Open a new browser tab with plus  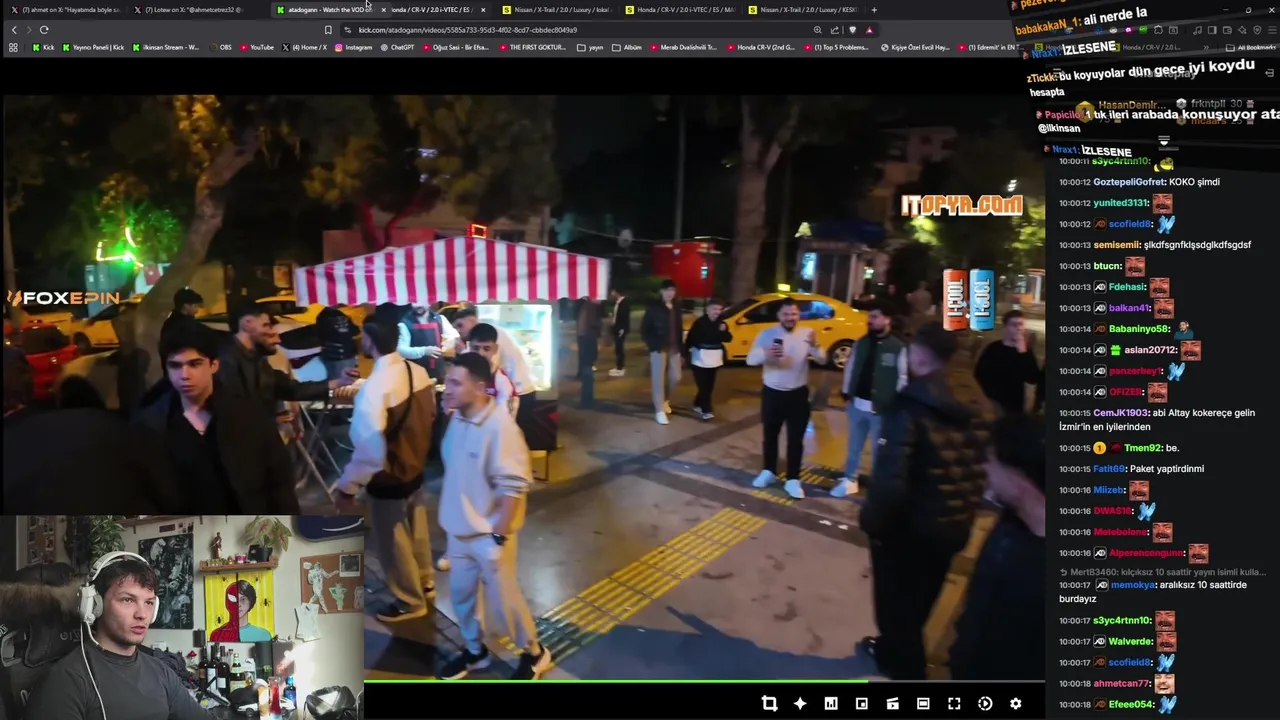[x=874, y=10]
